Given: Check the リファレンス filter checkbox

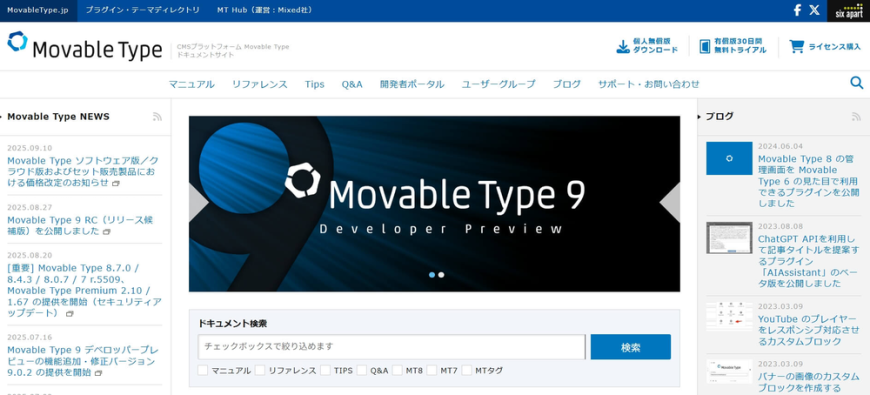Looking at the screenshot, I should coord(260,370).
